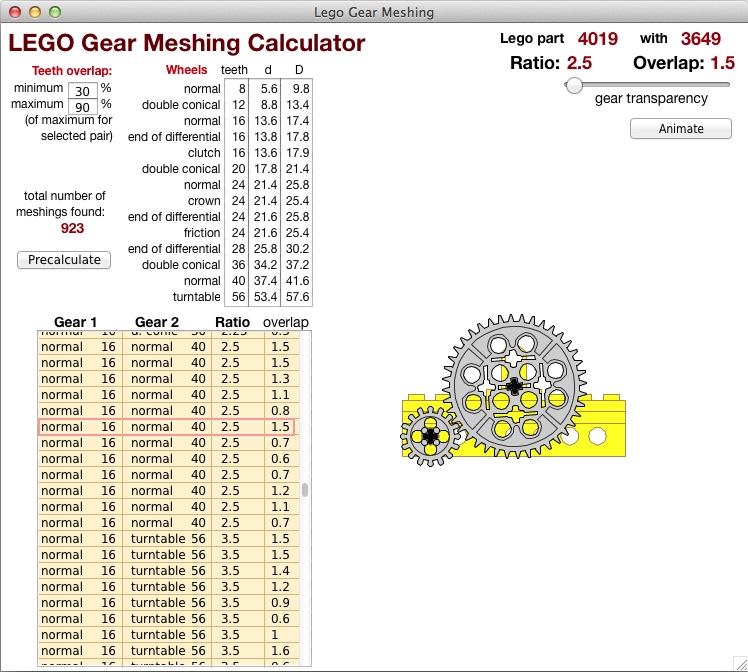Click the end of differential 28 teeth row
This screenshot has width=748, height=672.
pyautogui.click(x=219, y=249)
